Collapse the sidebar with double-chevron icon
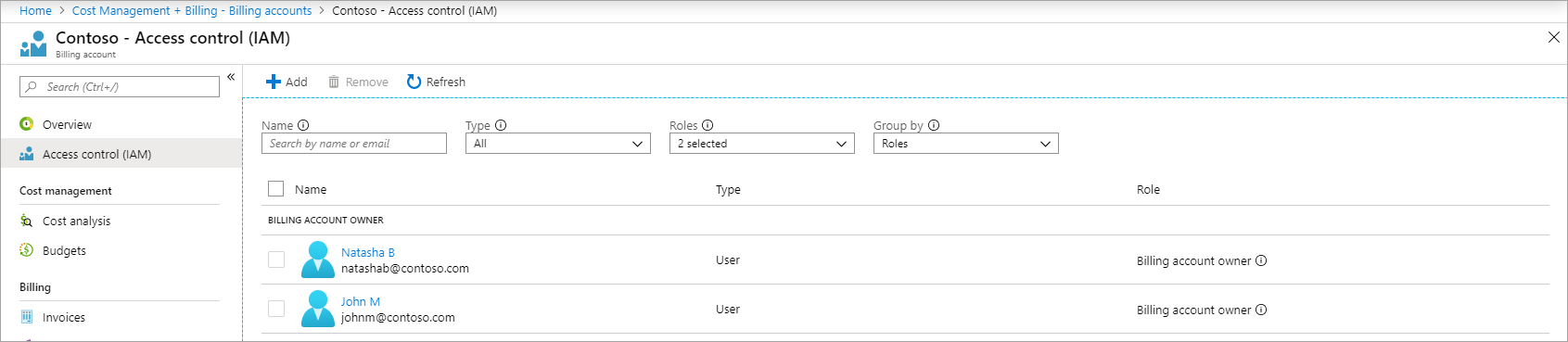This screenshot has width=1568, height=342. pyautogui.click(x=231, y=77)
